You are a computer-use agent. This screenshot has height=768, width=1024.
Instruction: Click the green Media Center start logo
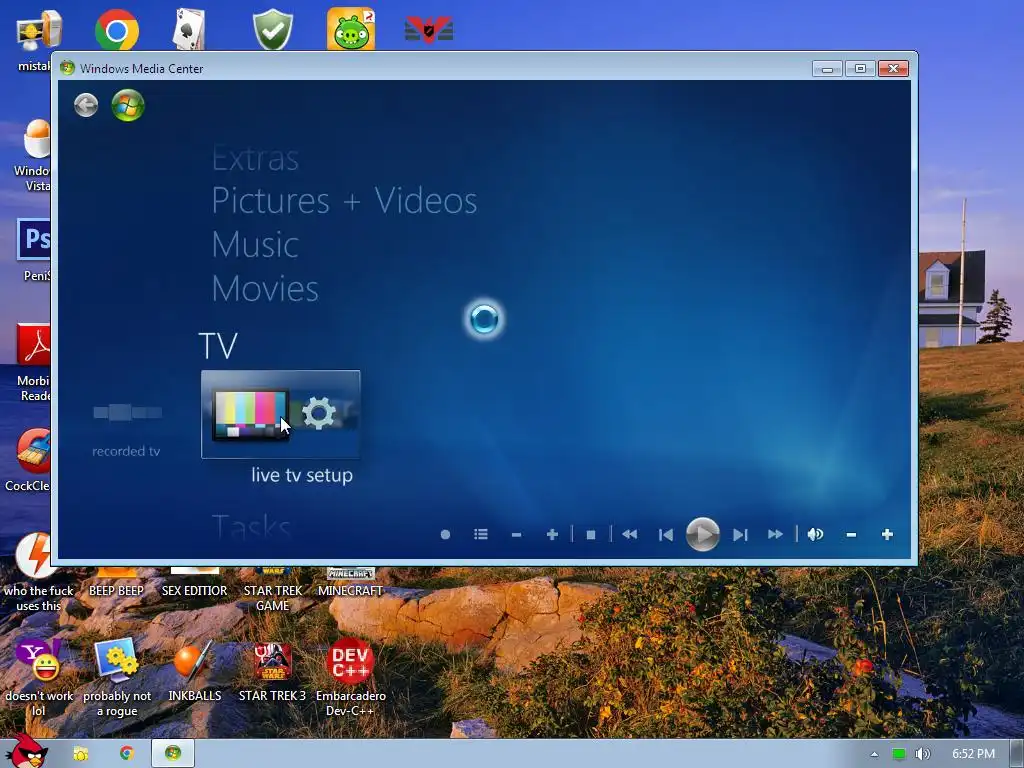127,105
